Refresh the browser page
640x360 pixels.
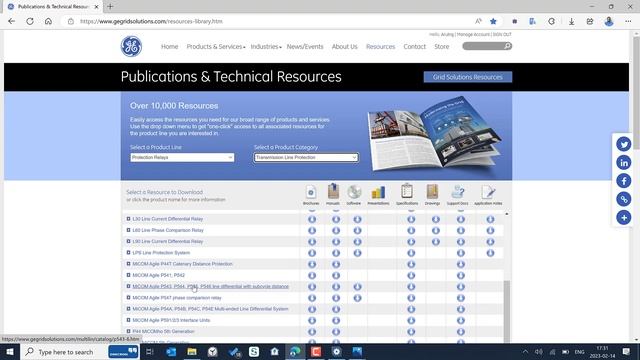pyautogui.click(x=30, y=21)
